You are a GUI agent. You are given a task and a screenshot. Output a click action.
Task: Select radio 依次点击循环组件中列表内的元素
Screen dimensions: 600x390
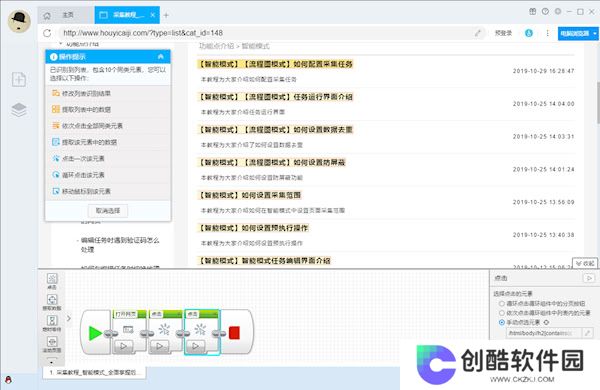502,313
